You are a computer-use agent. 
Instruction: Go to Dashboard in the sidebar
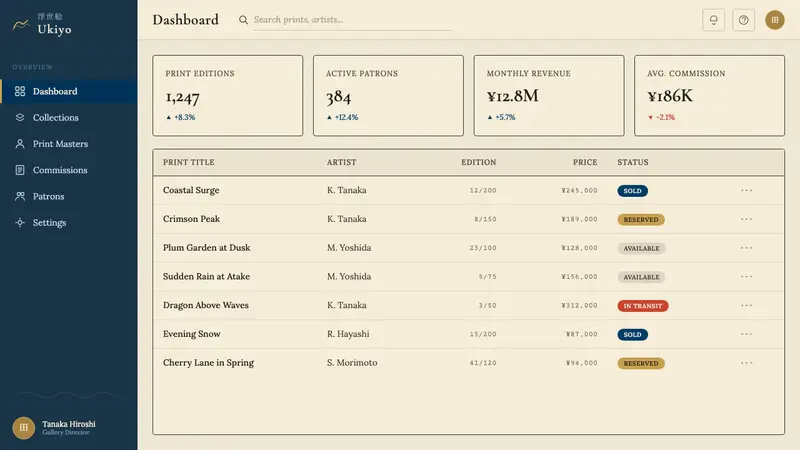[x=68, y=91]
